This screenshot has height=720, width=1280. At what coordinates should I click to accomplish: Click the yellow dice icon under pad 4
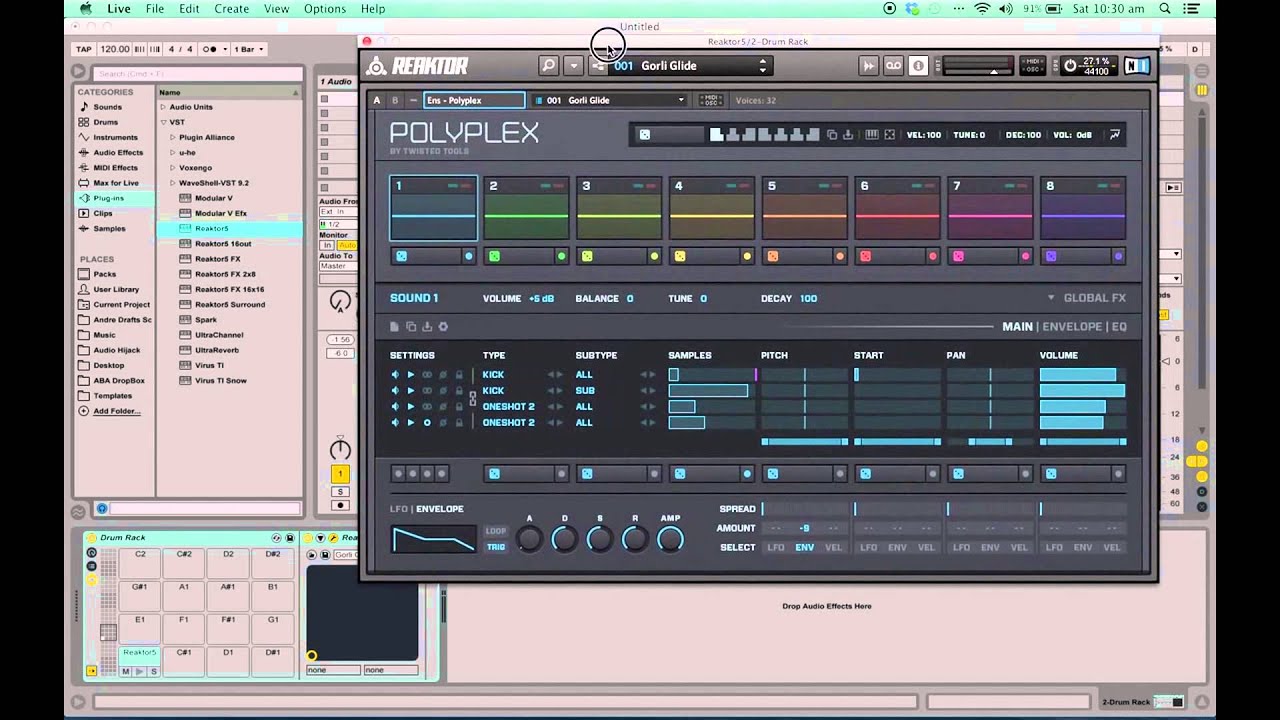click(680, 256)
